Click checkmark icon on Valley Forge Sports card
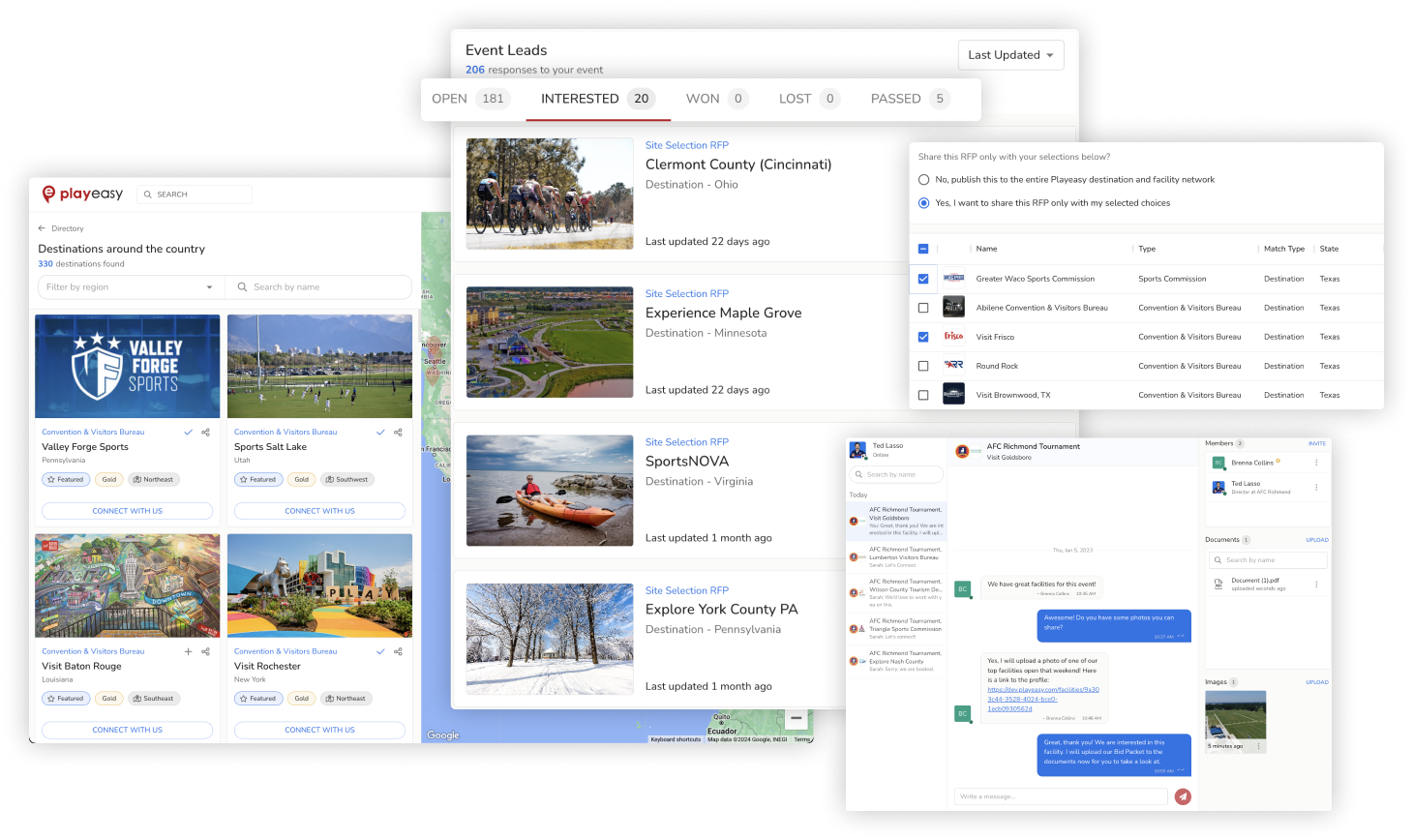 coord(188,432)
